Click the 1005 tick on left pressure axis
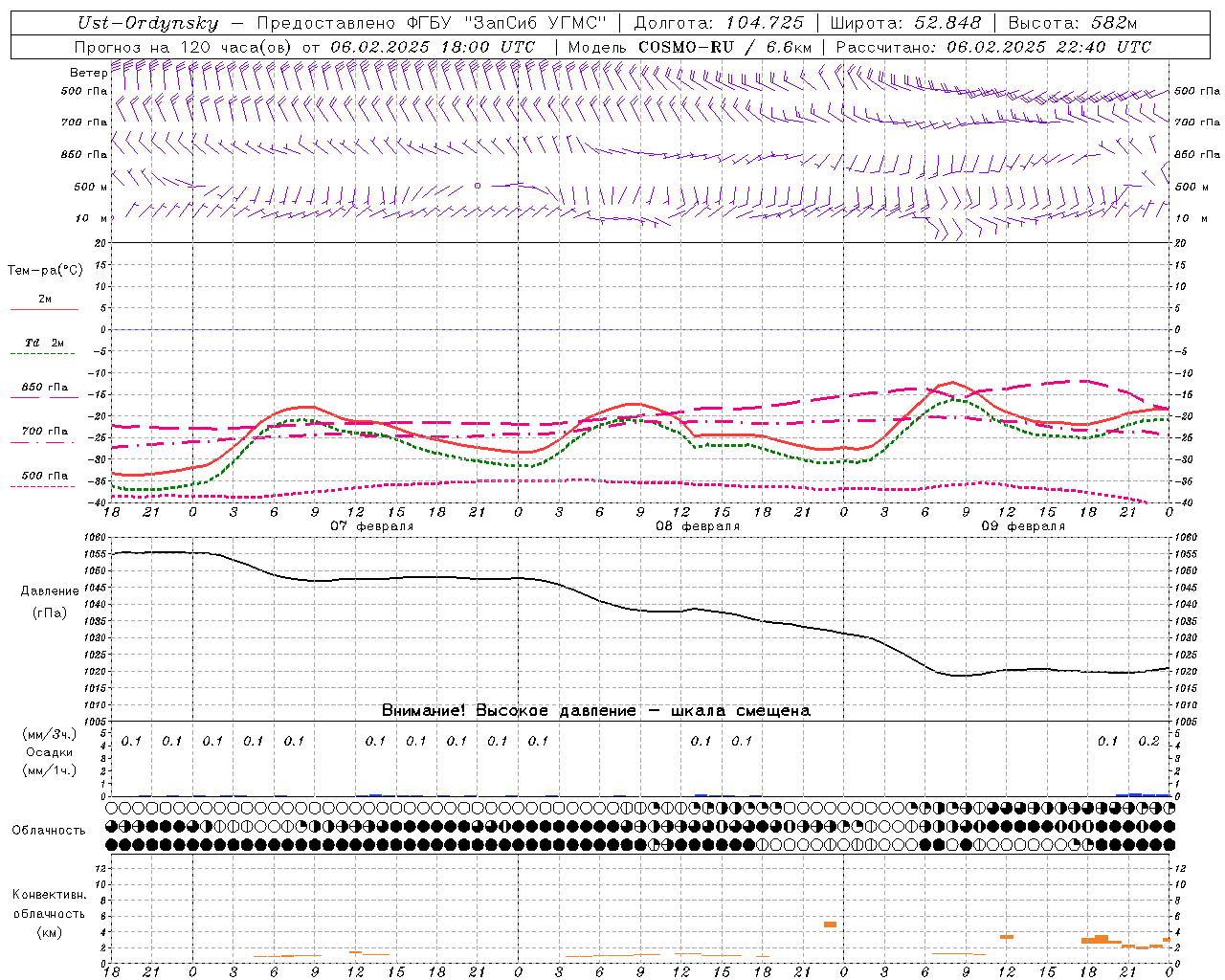The height and width of the screenshot is (980, 1225). (x=96, y=722)
